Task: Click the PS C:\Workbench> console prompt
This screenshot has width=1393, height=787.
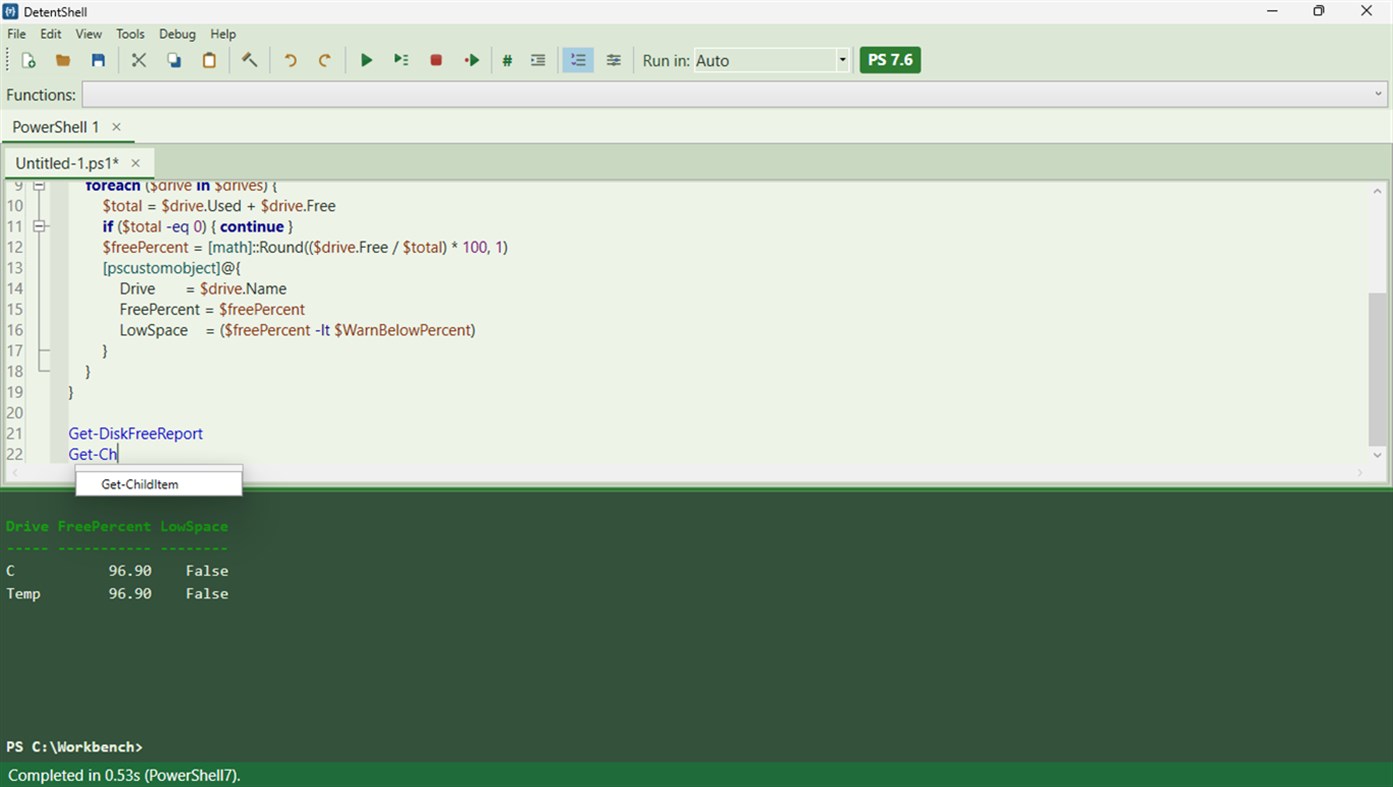Action: click(x=75, y=747)
